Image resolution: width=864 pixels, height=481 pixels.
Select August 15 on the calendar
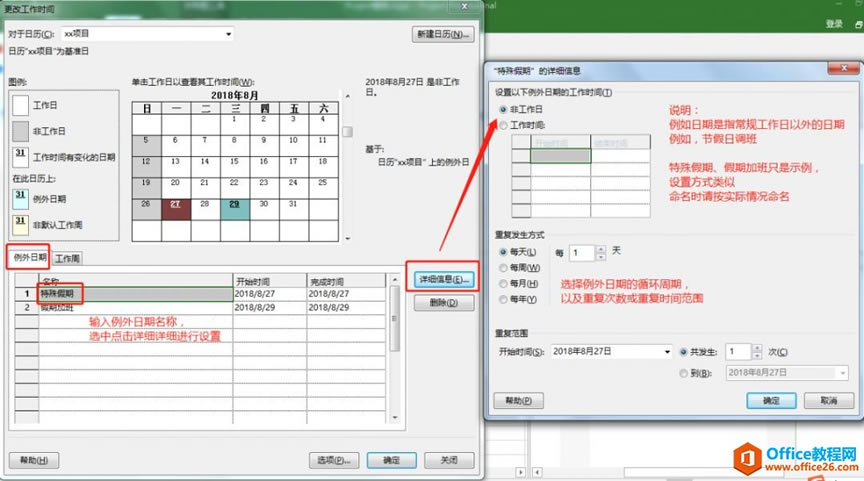pos(235,166)
